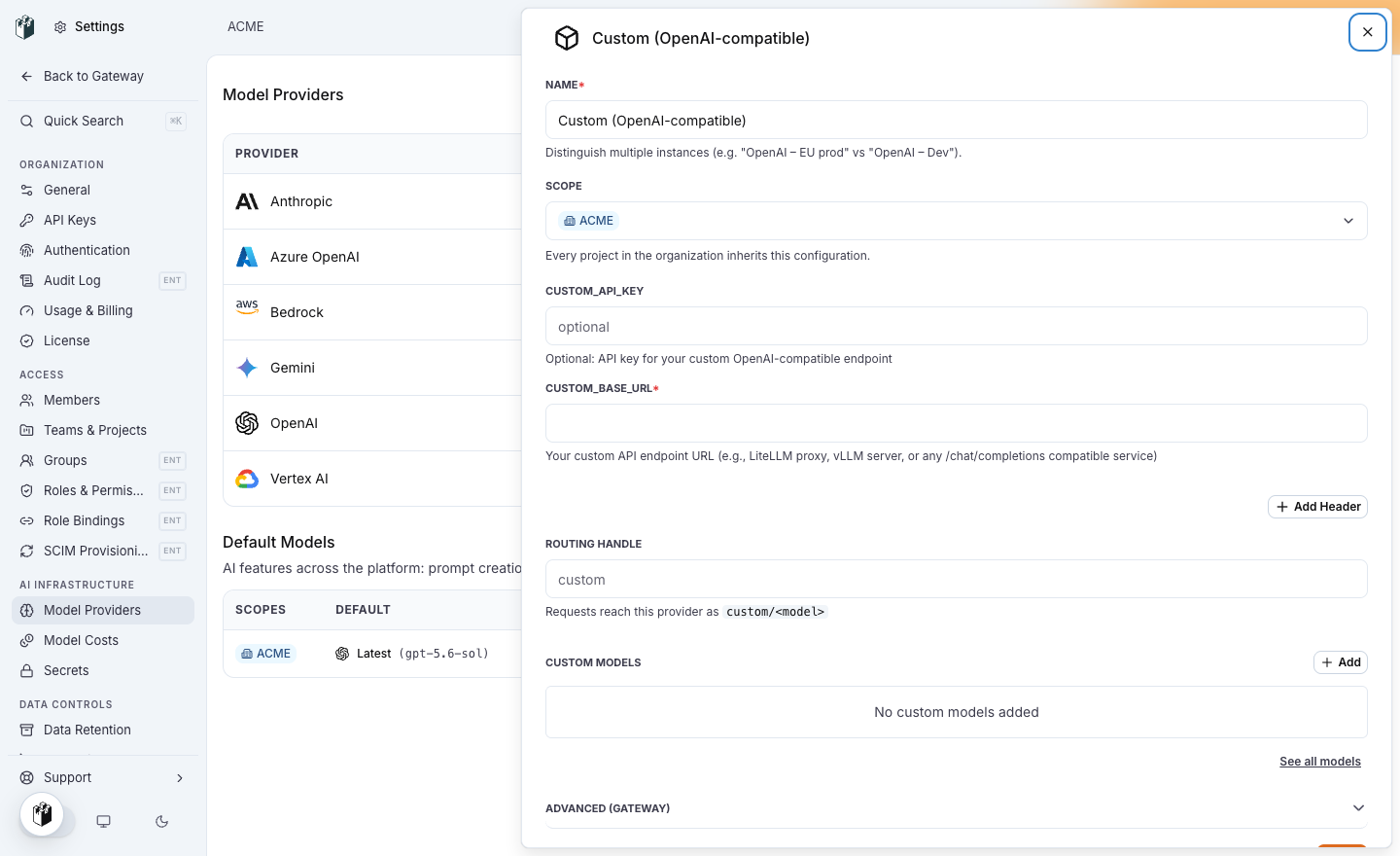Select the OpenAI provider logo
The height and width of the screenshot is (856, 1400).
coord(247,423)
